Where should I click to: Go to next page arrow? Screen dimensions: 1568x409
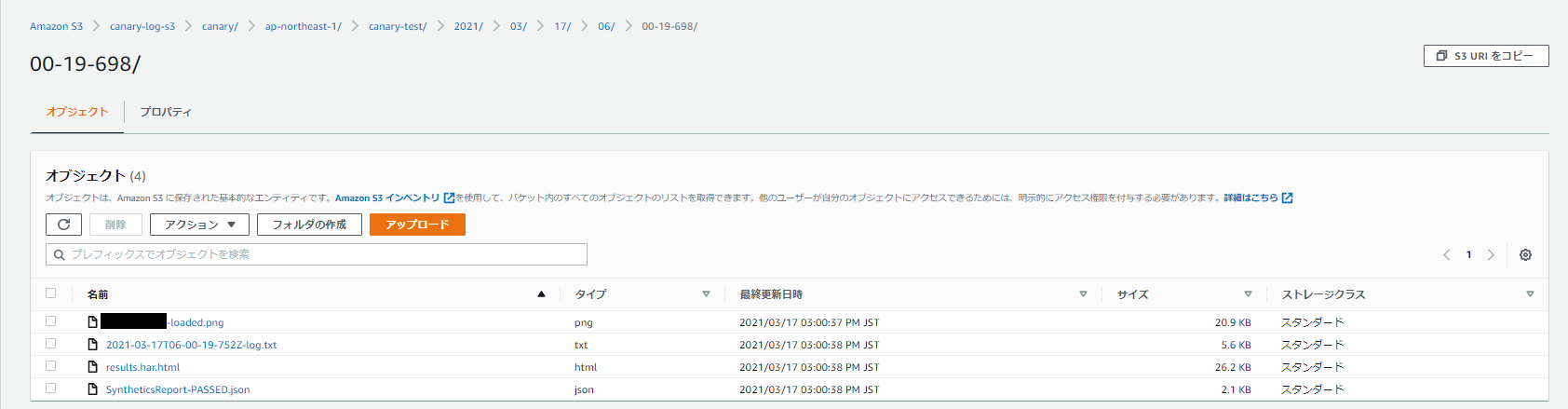[1491, 254]
